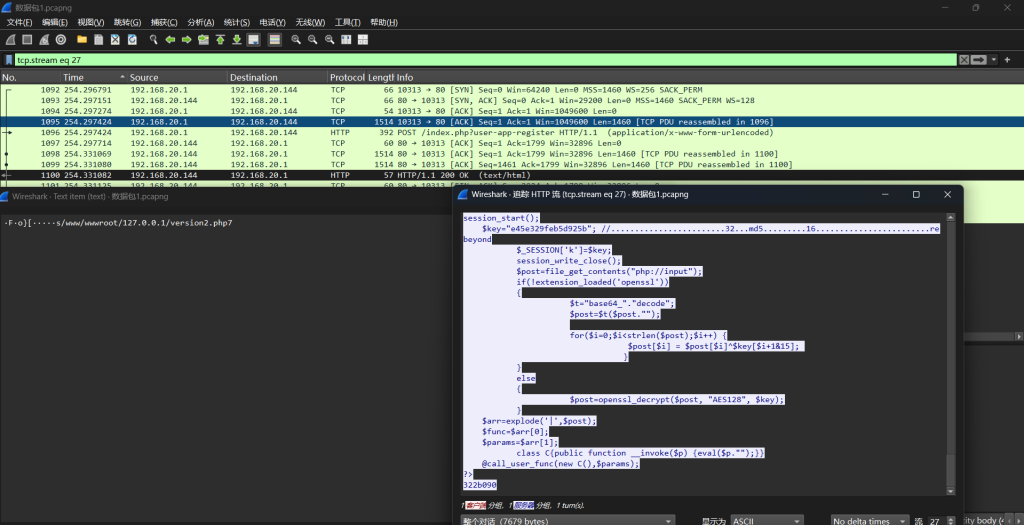Apply display filter with arrow button

pyautogui.click(x=979, y=60)
